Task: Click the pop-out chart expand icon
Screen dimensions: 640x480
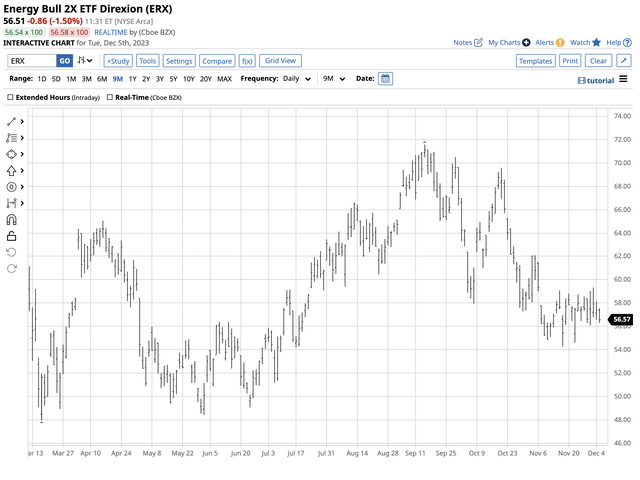Action: [x=624, y=61]
